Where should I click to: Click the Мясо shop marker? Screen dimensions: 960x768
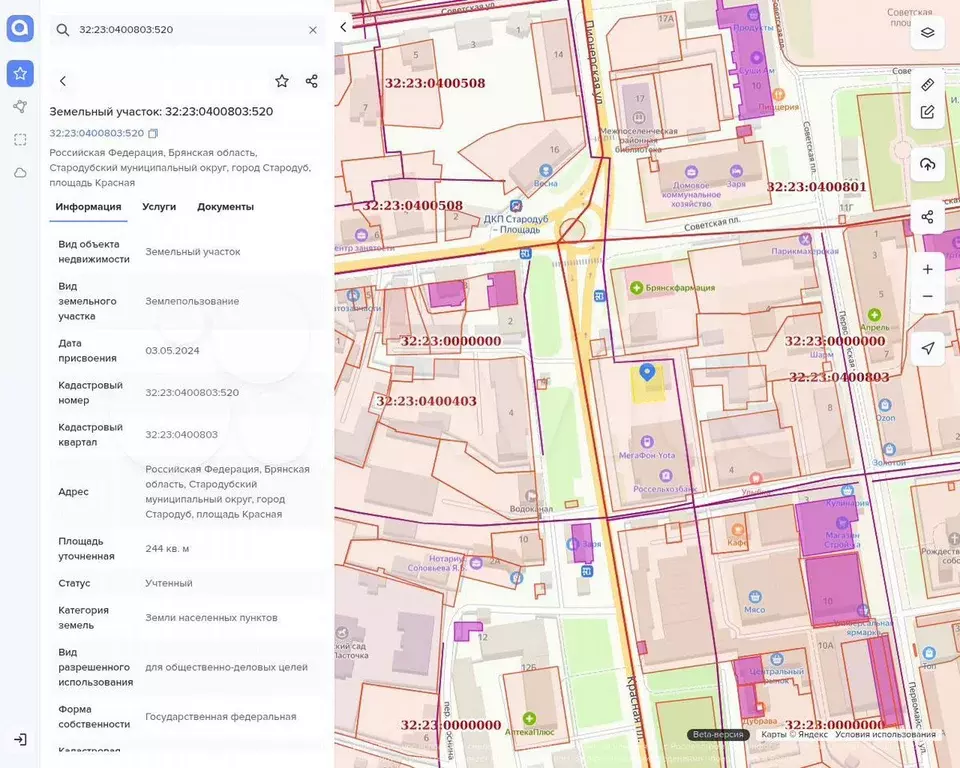(755, 596)
